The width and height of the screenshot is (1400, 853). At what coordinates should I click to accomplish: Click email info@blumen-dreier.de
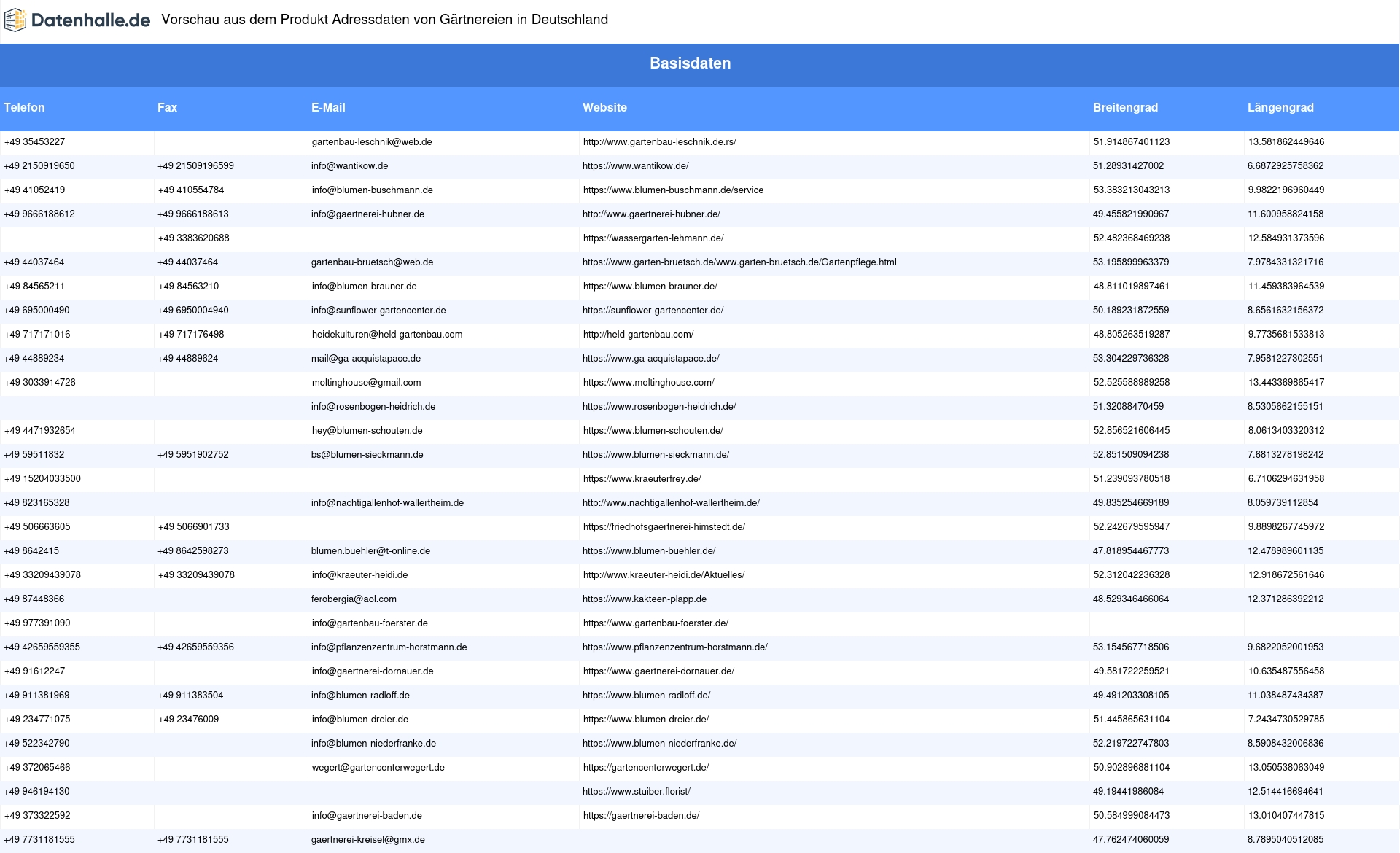point(360,720)
